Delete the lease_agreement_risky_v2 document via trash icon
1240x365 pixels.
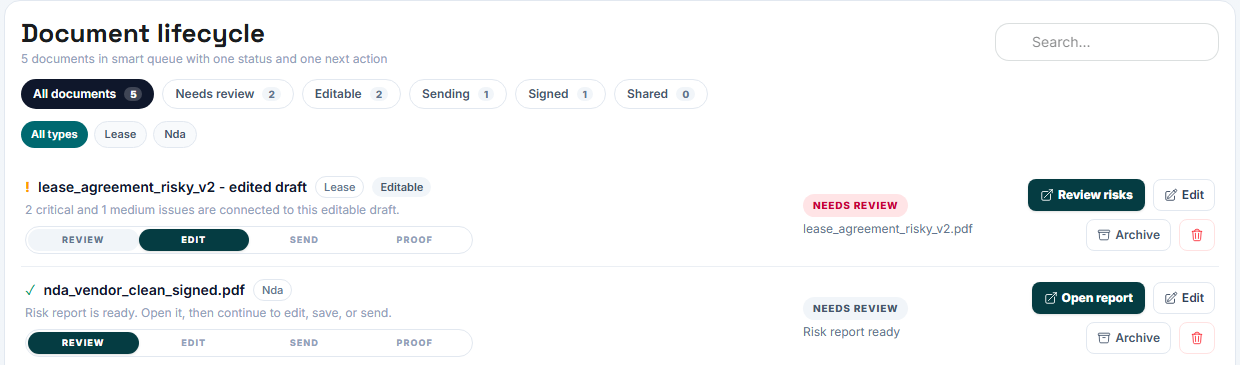pyautogui.click(x=1197, y=235)
